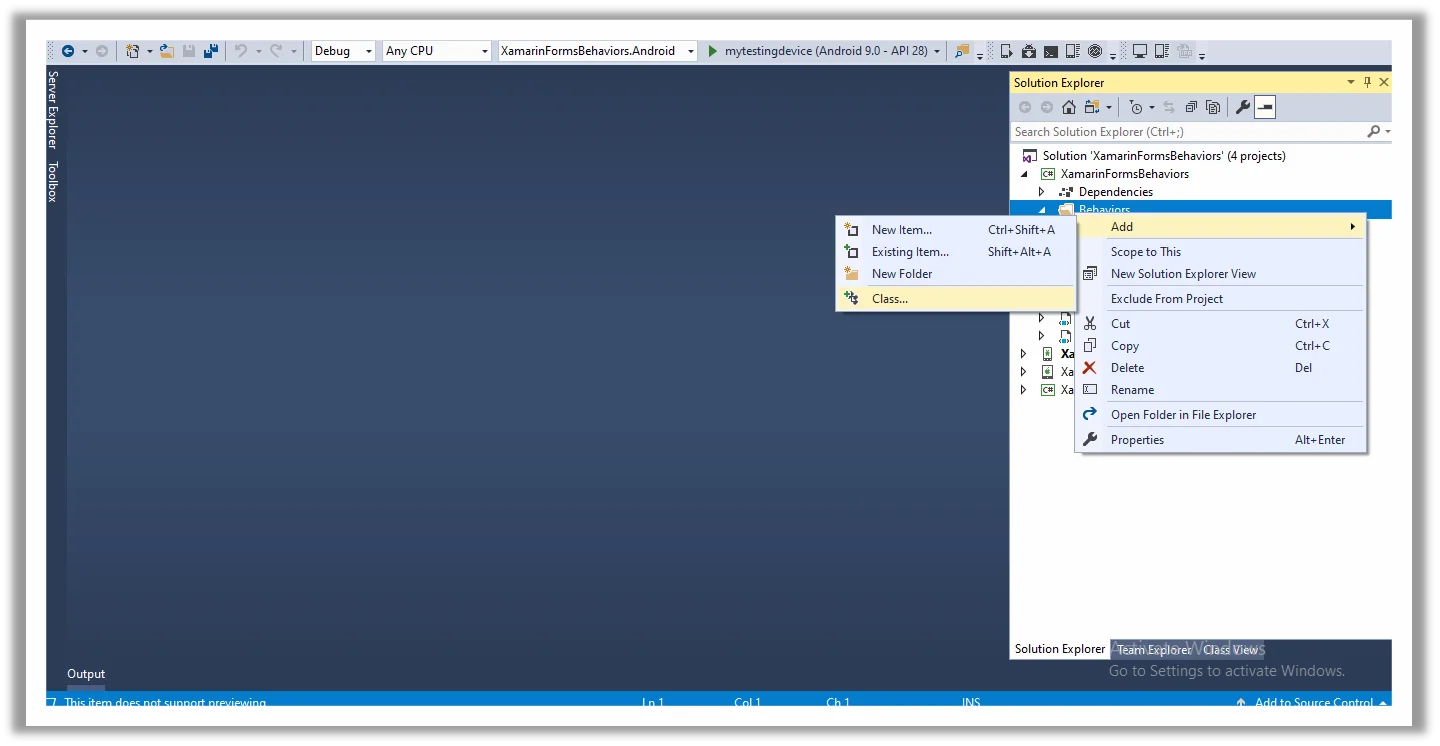
Task: Open Properties from the context menu
Action: pos(1220,439)
